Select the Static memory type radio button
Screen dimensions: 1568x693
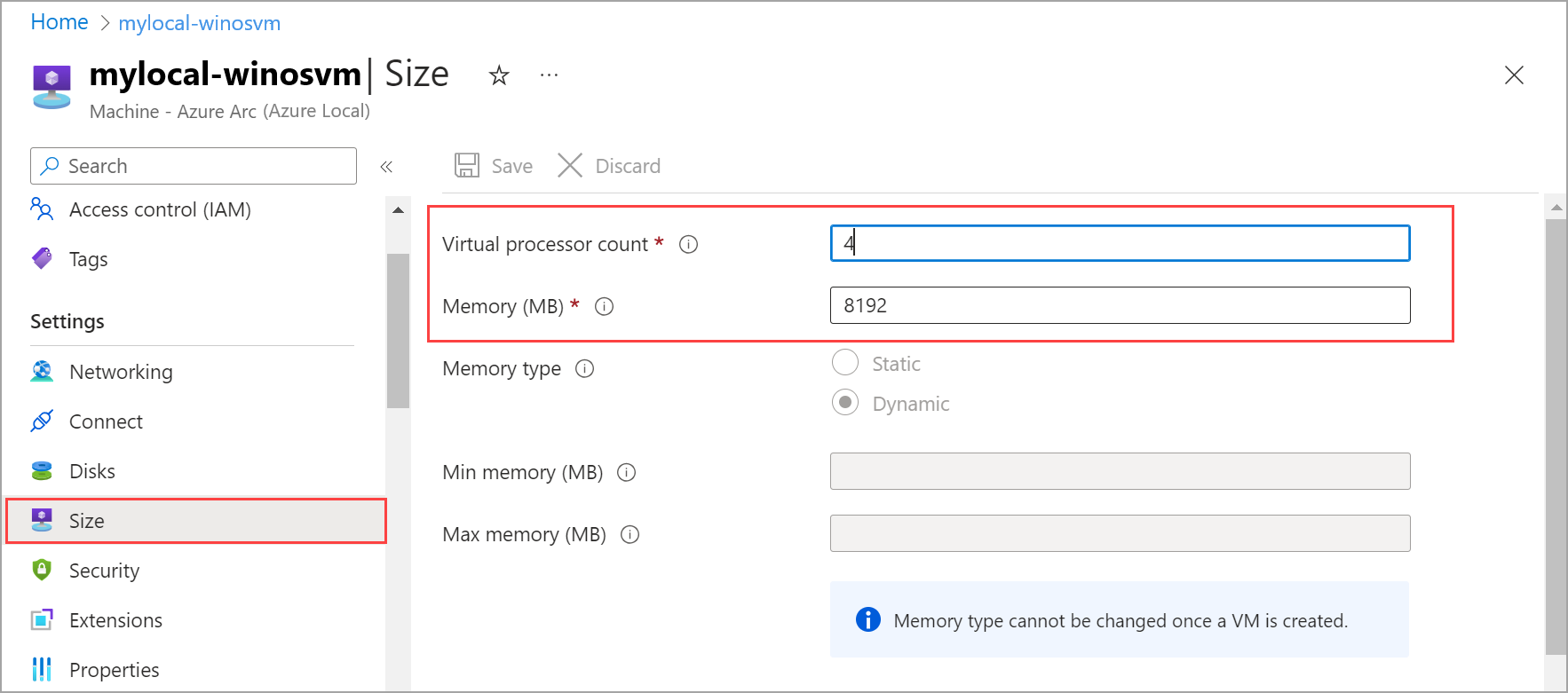click(x=845, y=363)
